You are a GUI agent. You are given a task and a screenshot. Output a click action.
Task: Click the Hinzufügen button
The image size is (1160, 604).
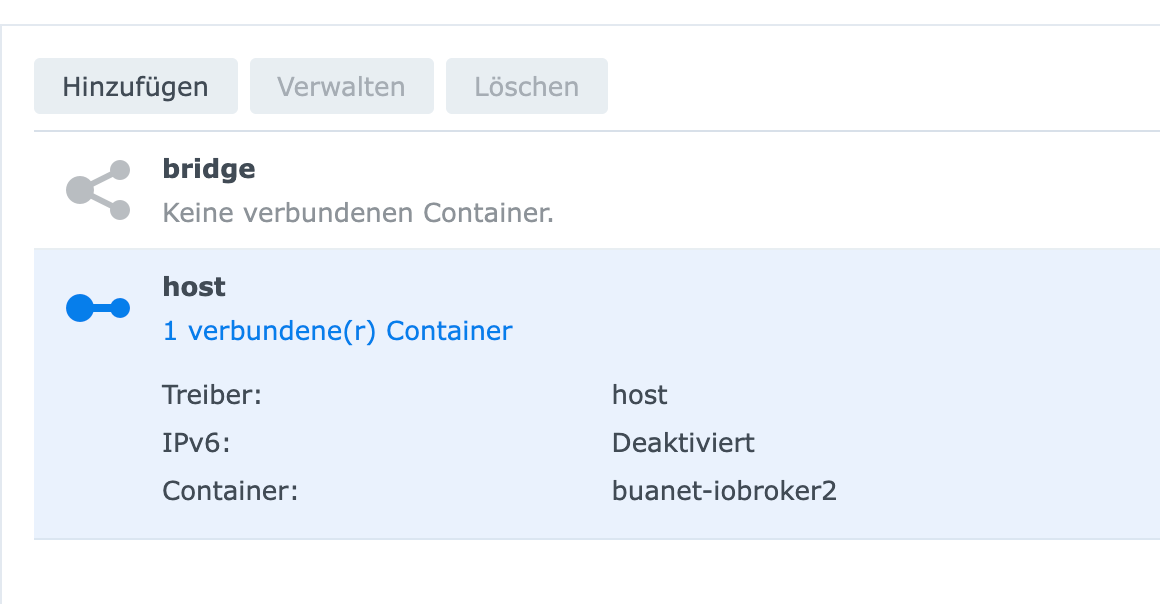(x=135, y=87)
